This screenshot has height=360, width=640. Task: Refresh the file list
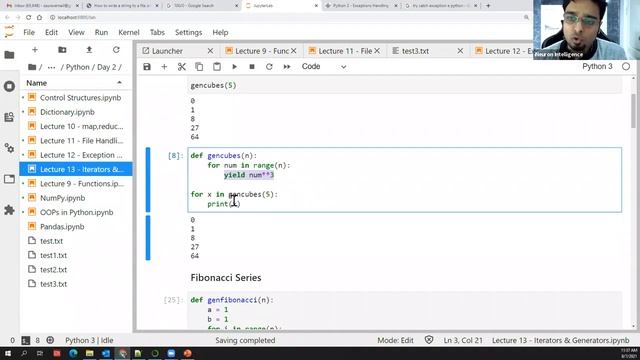coord(116,50)
